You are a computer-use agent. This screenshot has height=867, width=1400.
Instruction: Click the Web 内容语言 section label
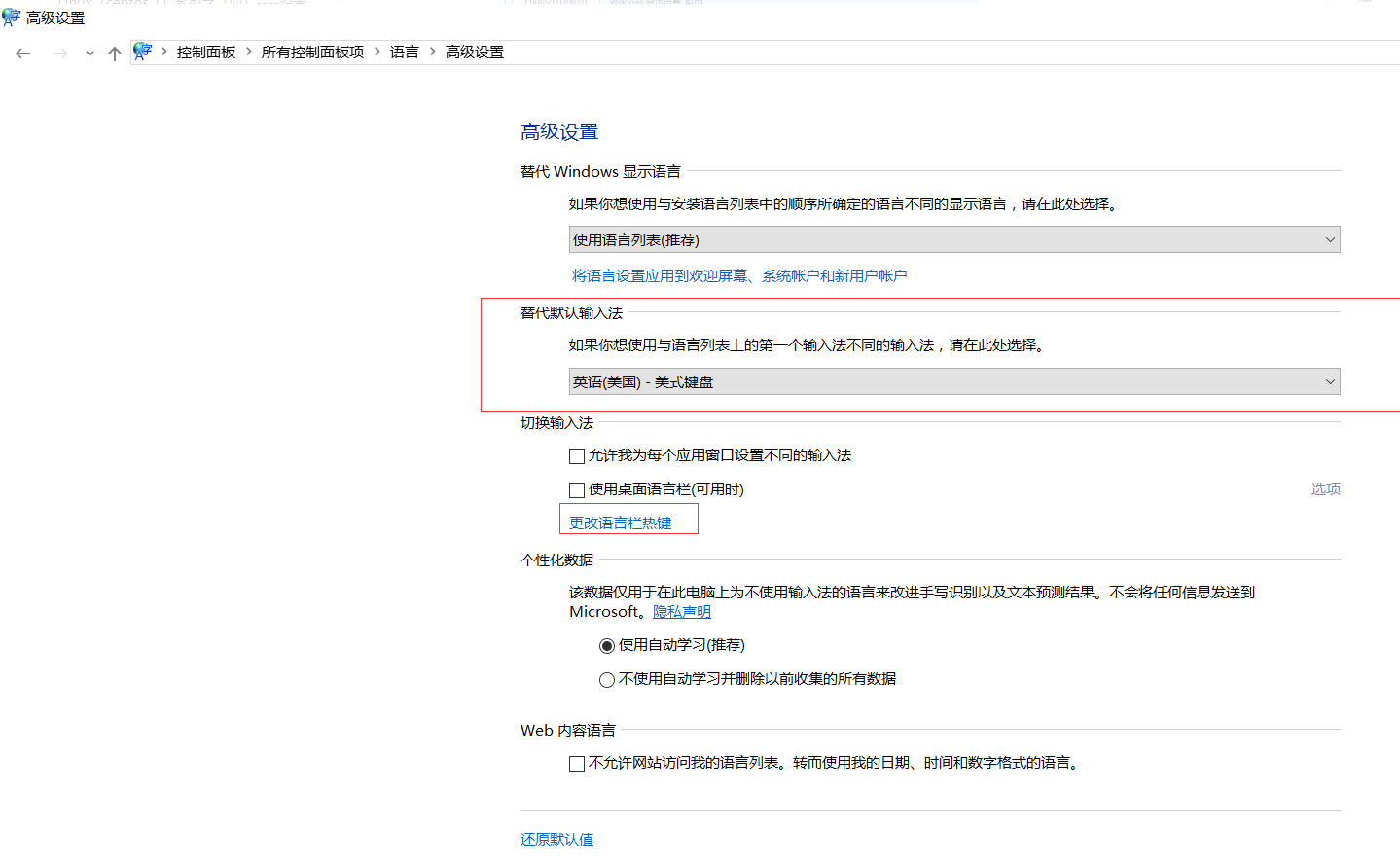[568, 731]
